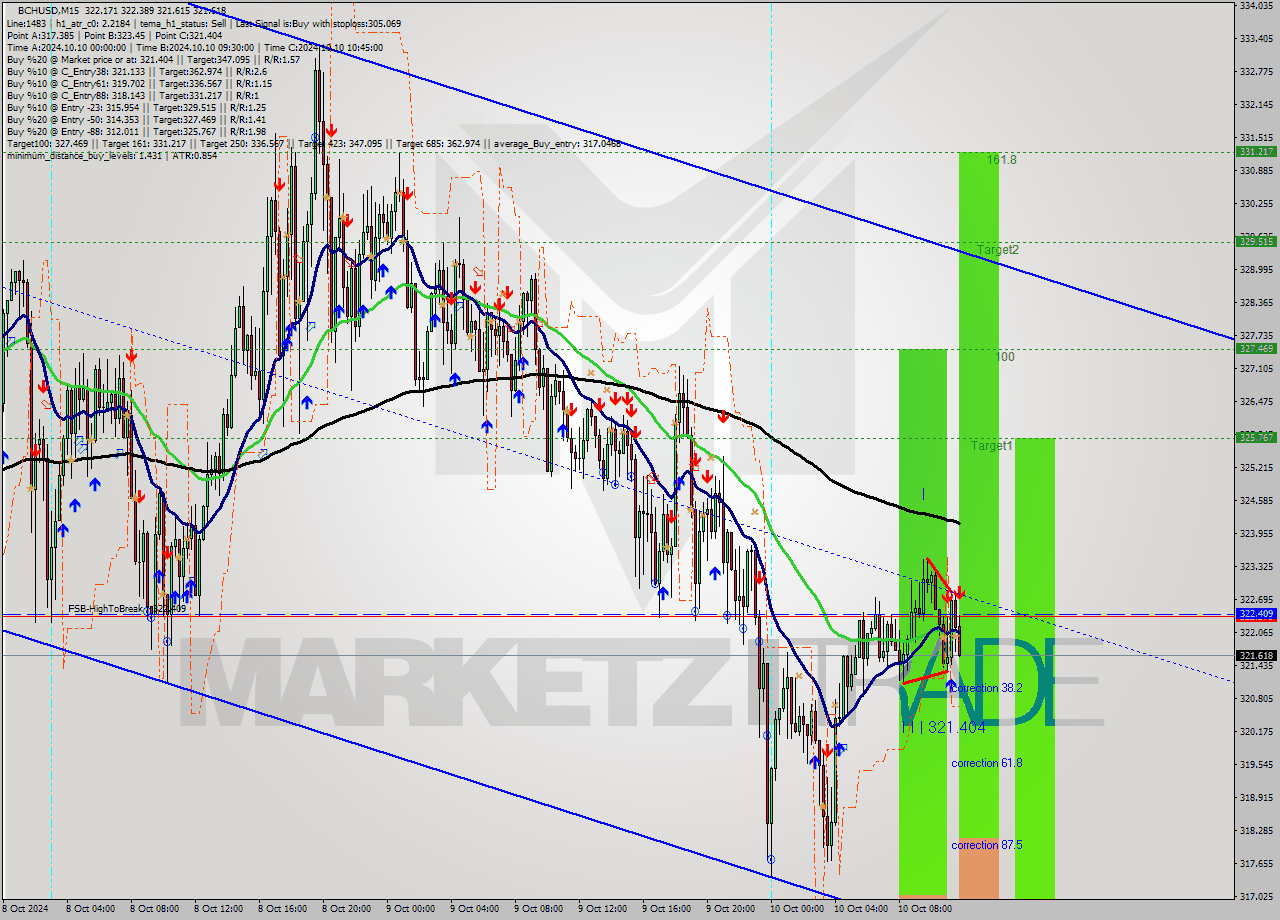1280x920 pixels.
Task: Click the Target1 label
Action: pos(992,445)
